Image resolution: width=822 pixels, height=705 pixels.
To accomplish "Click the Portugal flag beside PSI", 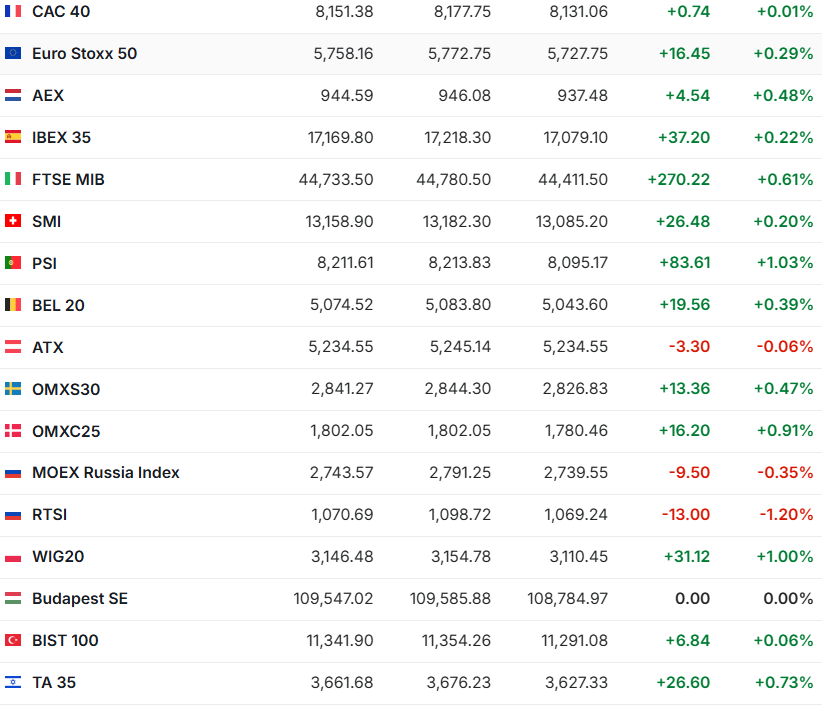I will [x=13, y=263].
